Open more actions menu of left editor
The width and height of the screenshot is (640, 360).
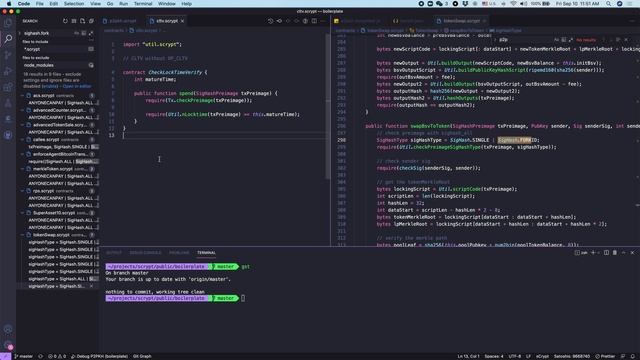(x=323, y=21)
